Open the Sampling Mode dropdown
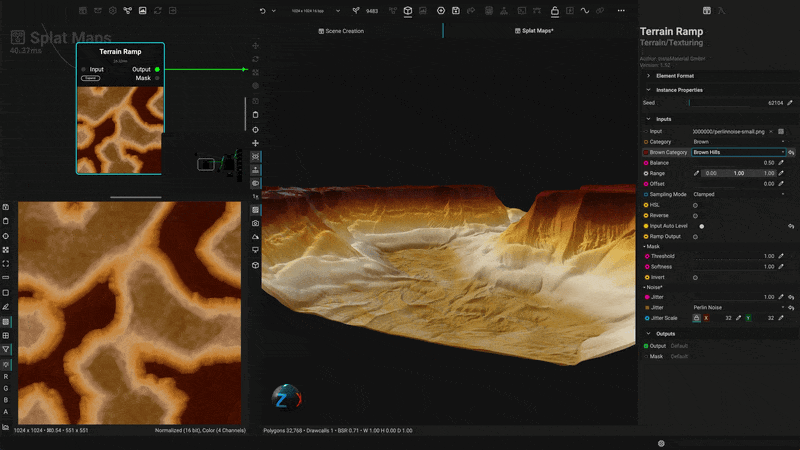 [x=738, y=194]
